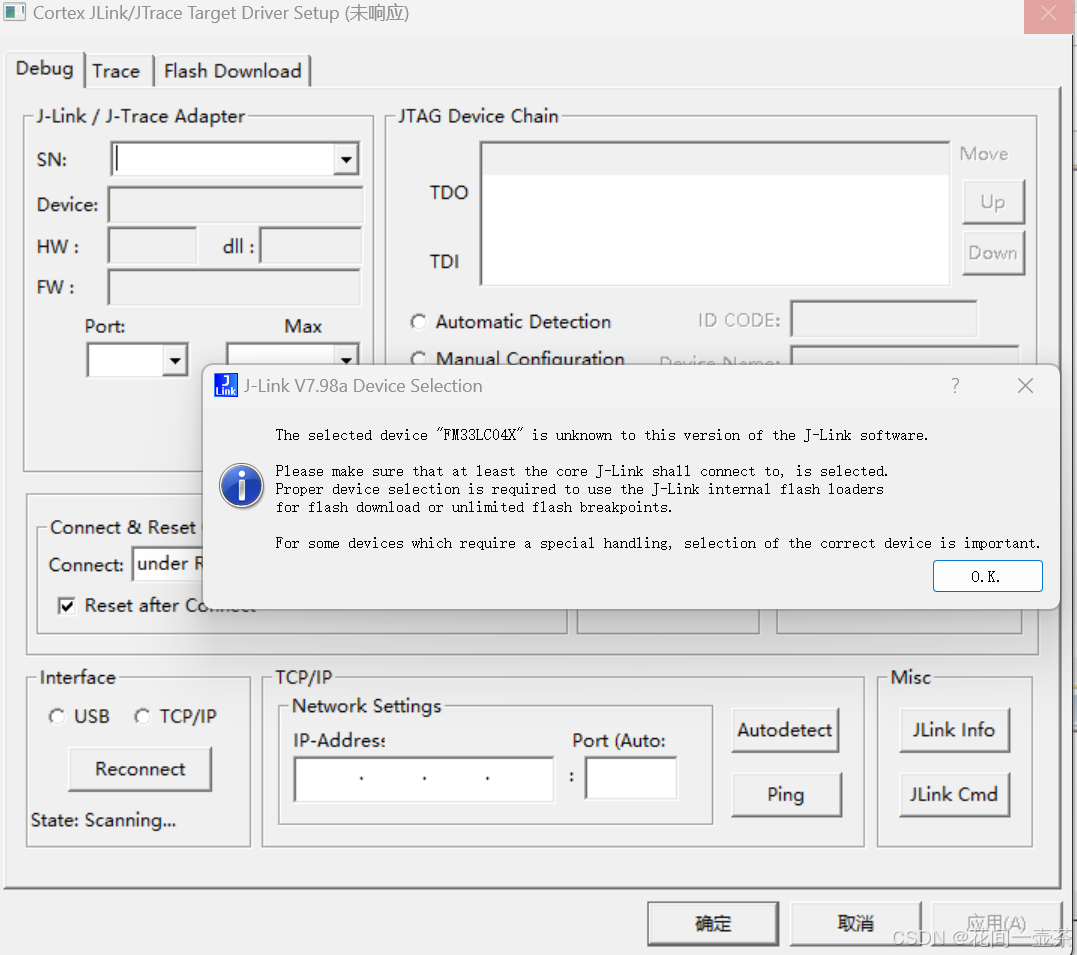Click the JTAG Device Chain list box
The width and height of the screenshot is (1077, 955).
coord(715,214)
